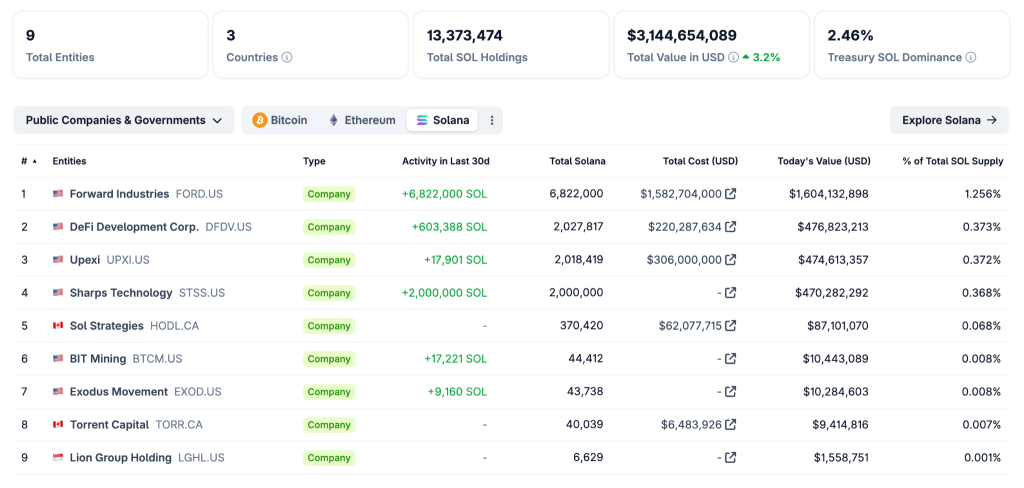1024x488 pixels.
Task: Open external link for Upexi total cost
Action: [x=731, y=260]
